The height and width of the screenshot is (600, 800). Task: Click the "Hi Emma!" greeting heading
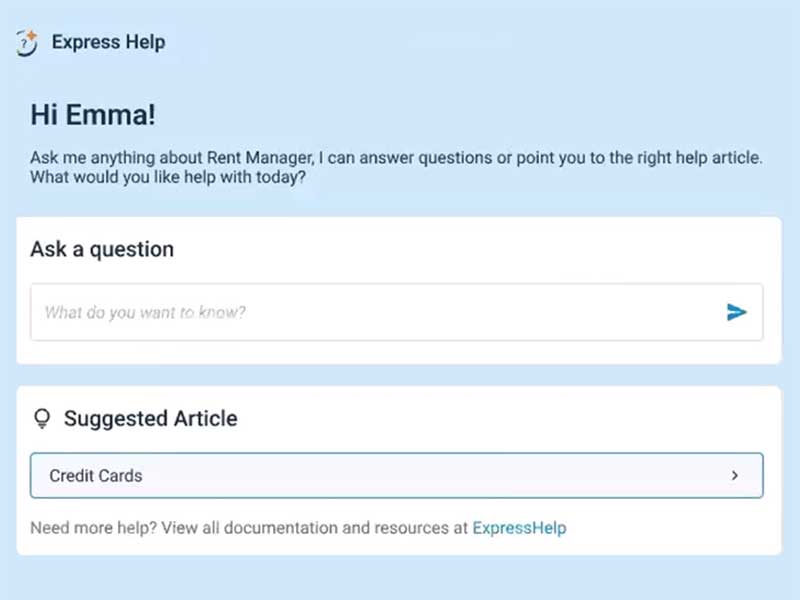click(x=93, y=115)
